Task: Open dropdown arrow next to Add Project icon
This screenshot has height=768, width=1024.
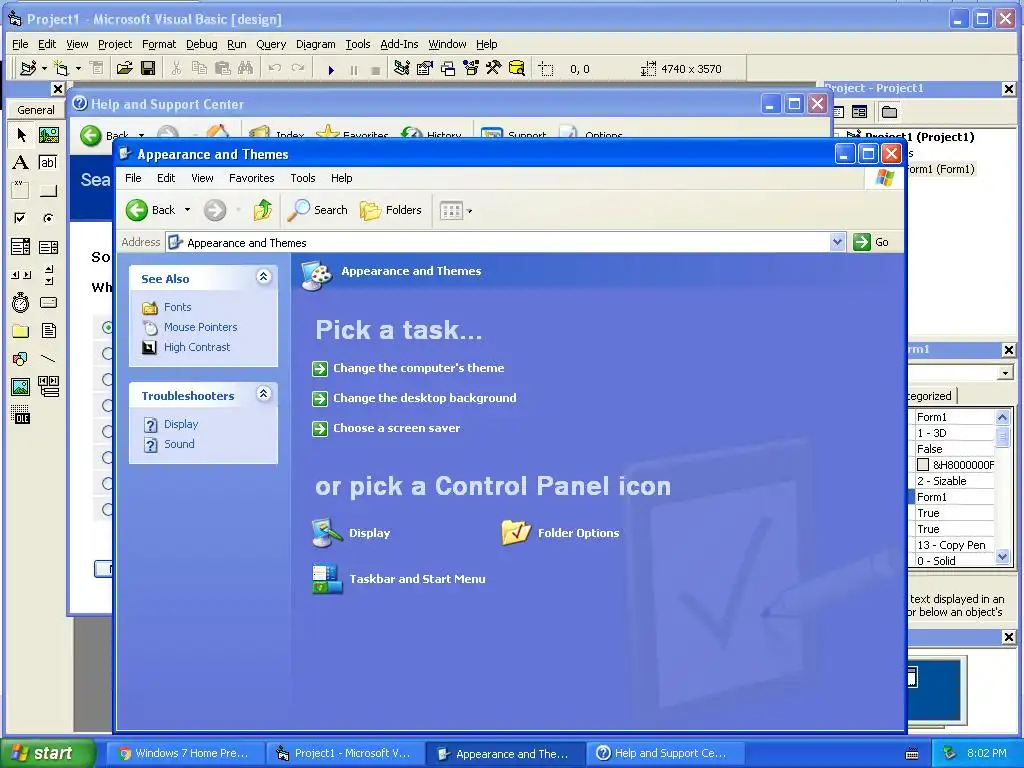Action: (x=44, y=69)
